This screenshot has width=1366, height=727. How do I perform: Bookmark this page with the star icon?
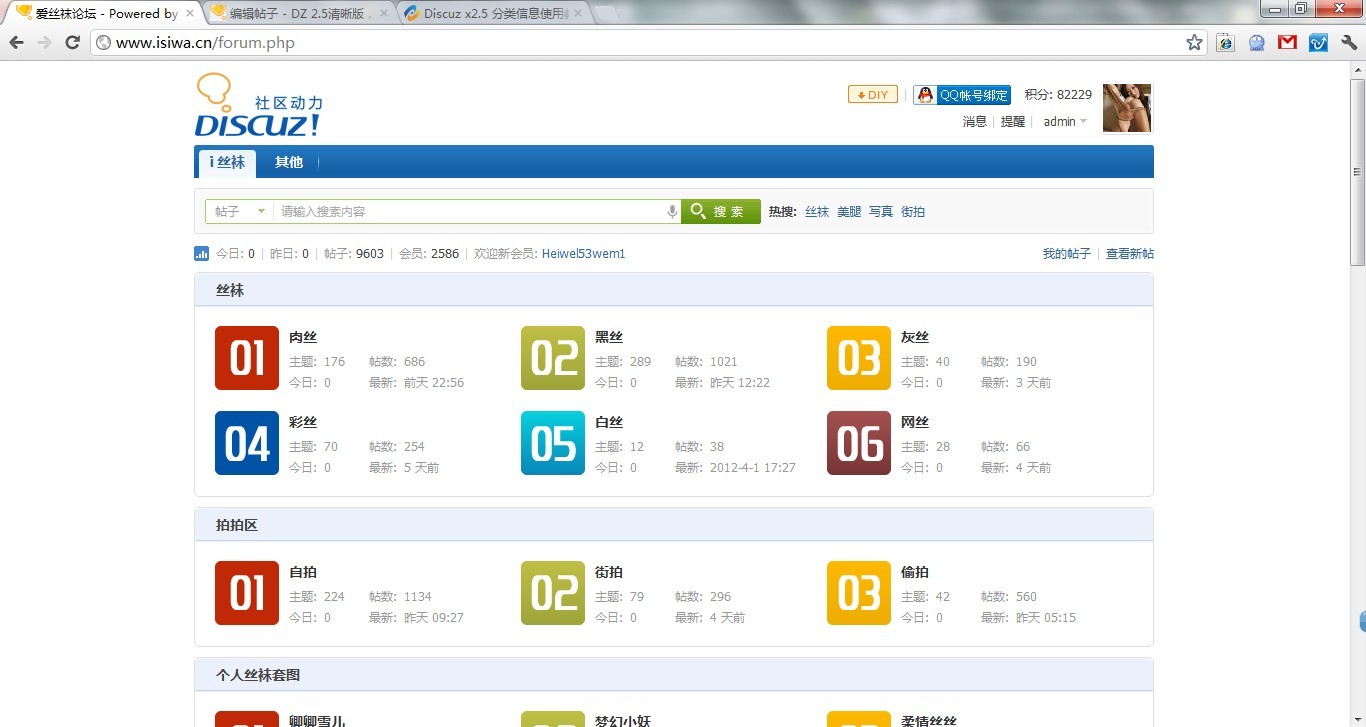1194,42
